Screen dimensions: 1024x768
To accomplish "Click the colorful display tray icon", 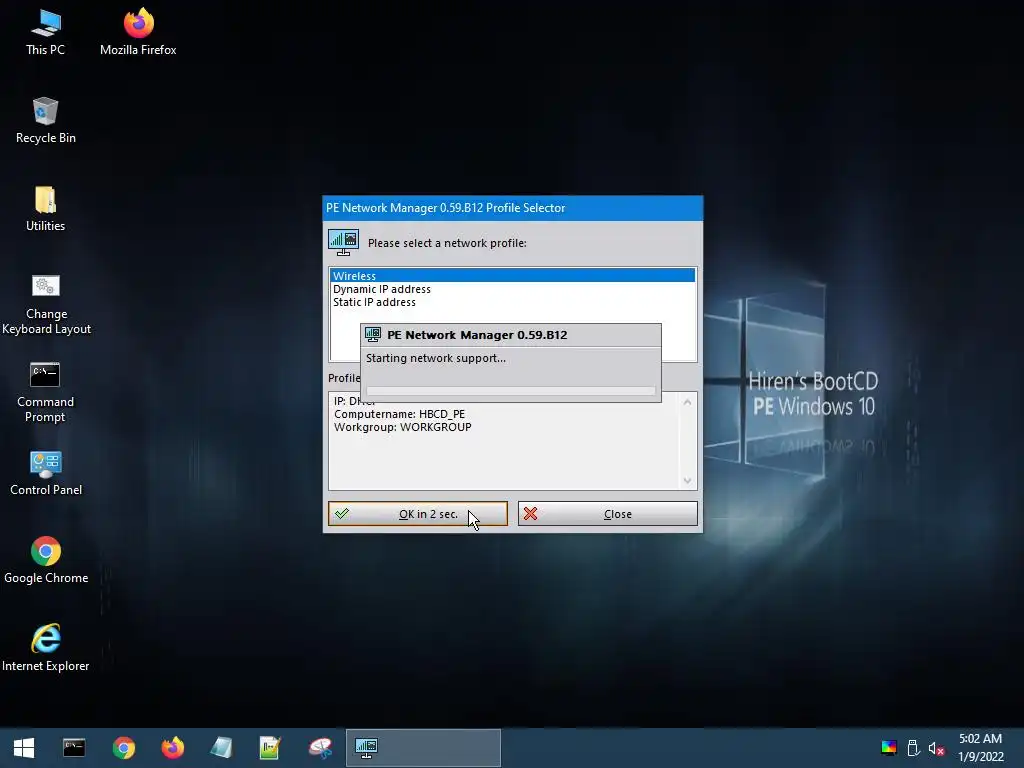I will [889, 748].
